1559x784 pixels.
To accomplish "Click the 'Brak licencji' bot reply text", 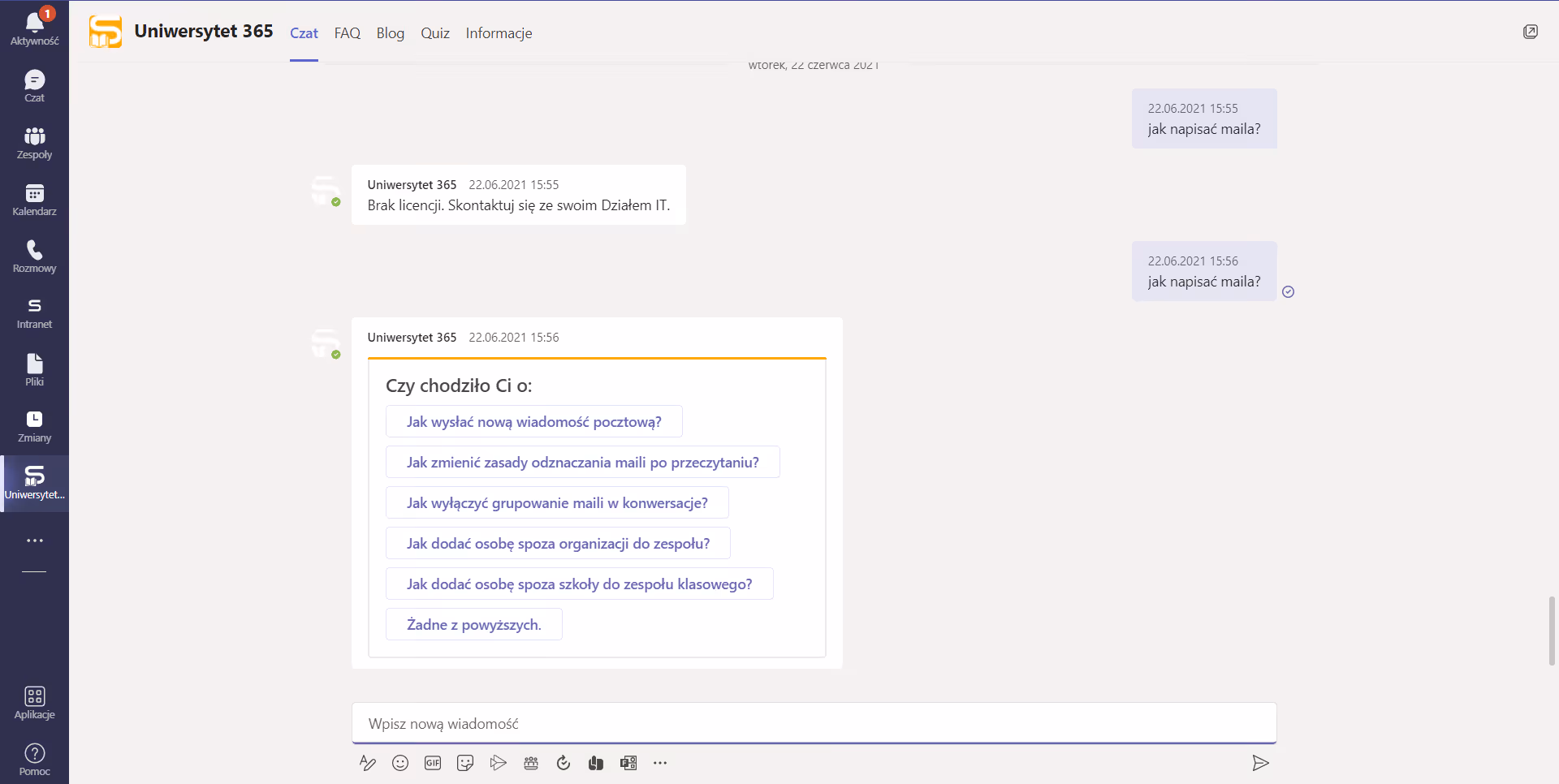I will pyautogui.click(x=519, y=205).
